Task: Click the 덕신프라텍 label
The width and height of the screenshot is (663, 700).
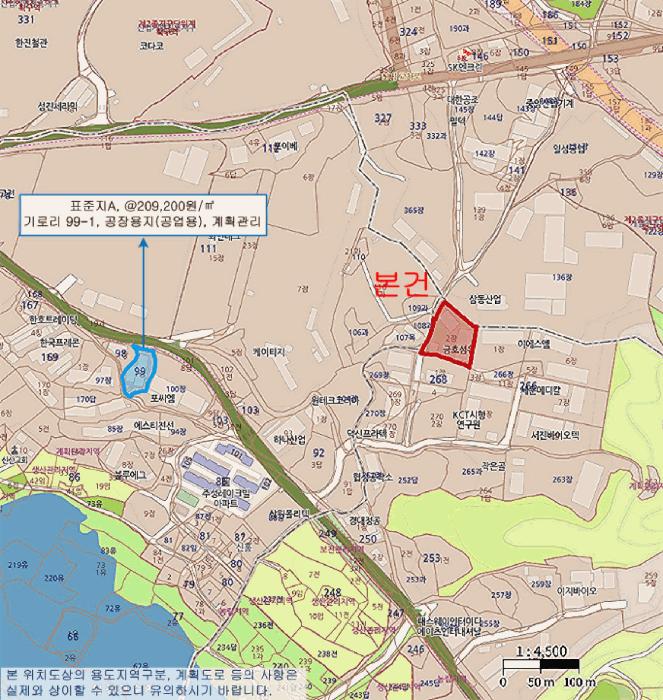Action: (367, 433)
